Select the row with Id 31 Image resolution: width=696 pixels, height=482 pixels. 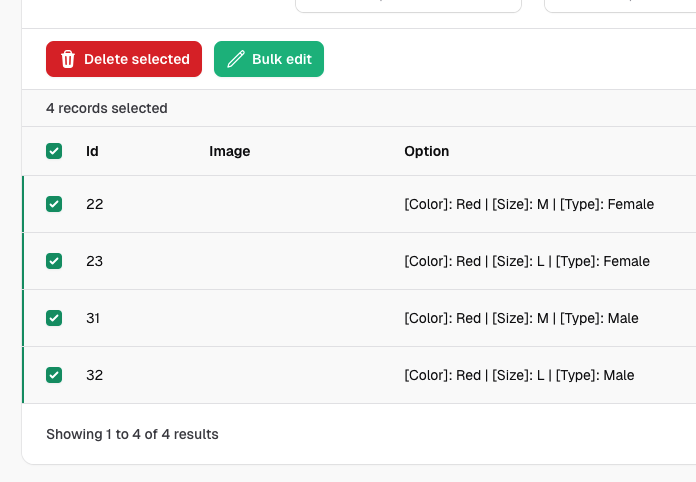pyautogui.click(x=94, y=318)
